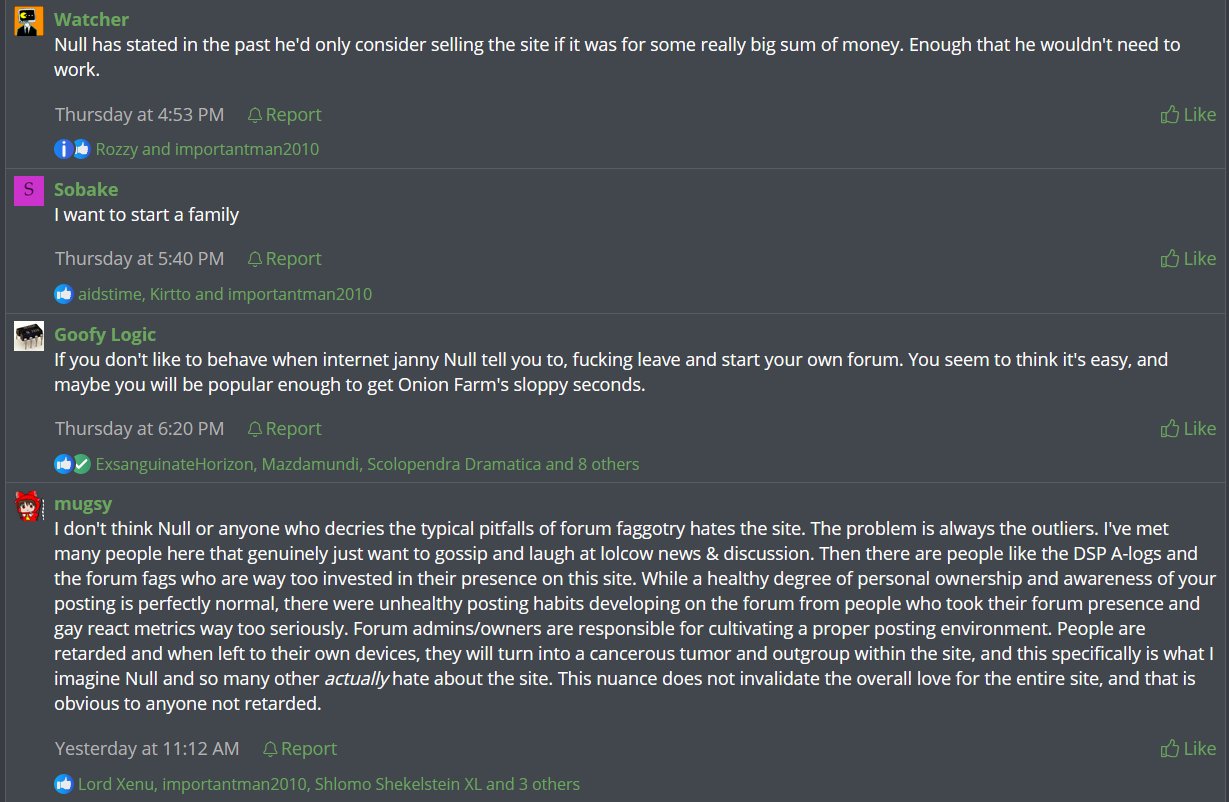Viewport: 1229px width, 802px height.
Task: Like Watcher's post
Action: (1188, 115)
